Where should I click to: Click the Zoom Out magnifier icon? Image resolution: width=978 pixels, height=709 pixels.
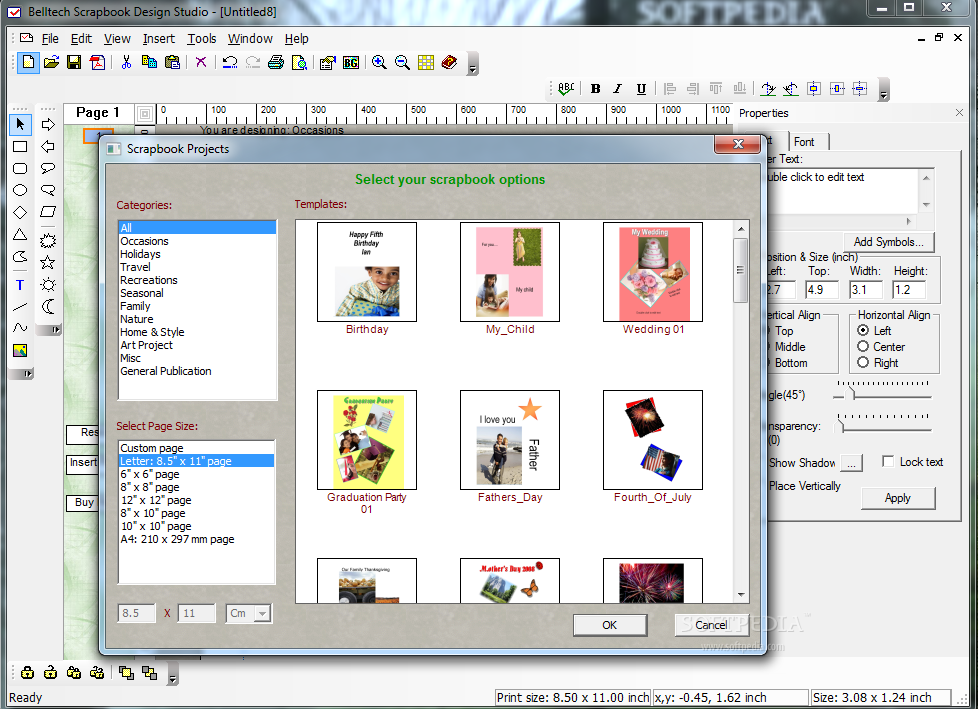point(402,62)
